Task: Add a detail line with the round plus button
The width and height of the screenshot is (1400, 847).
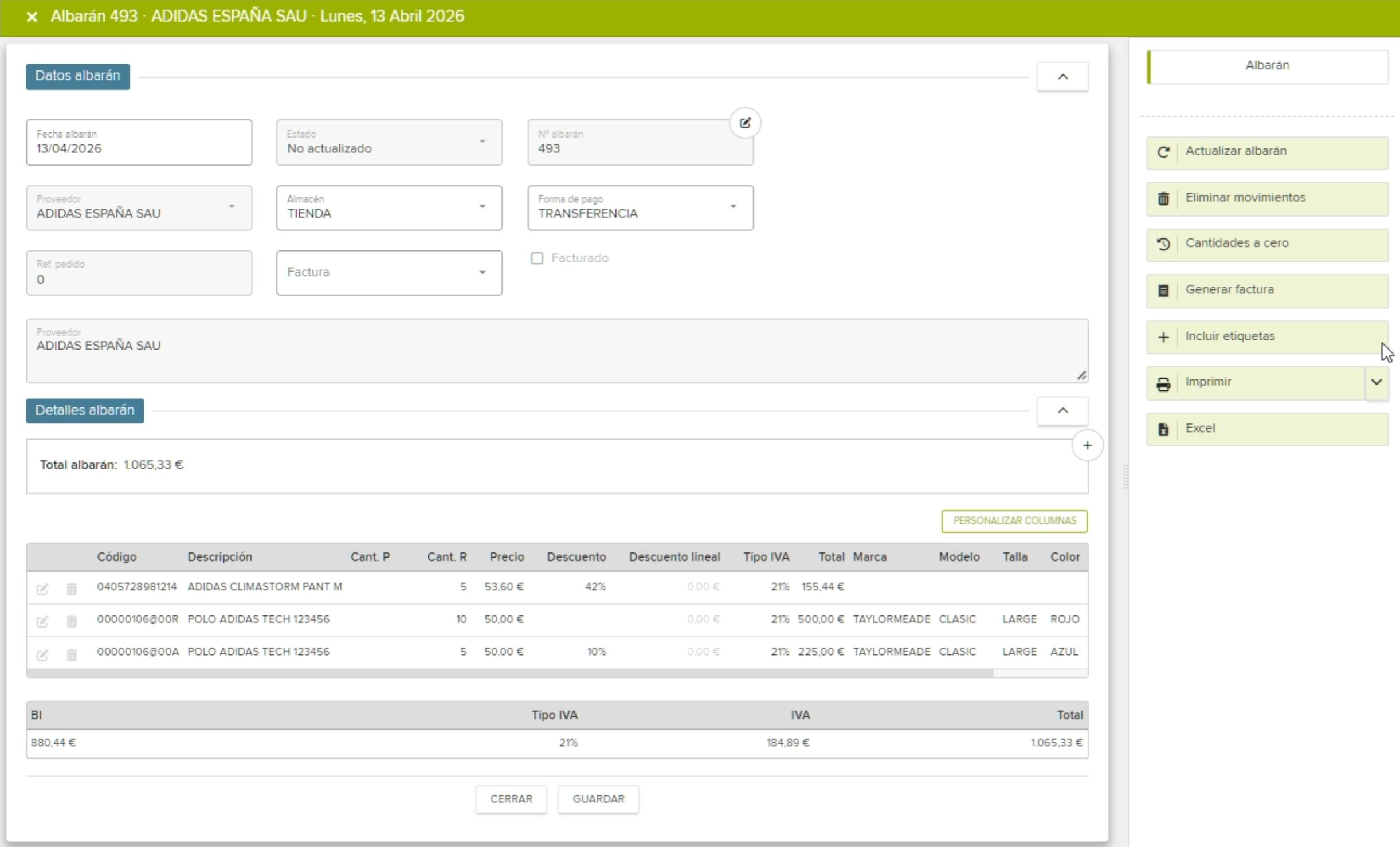Action: pos(1087,445)
